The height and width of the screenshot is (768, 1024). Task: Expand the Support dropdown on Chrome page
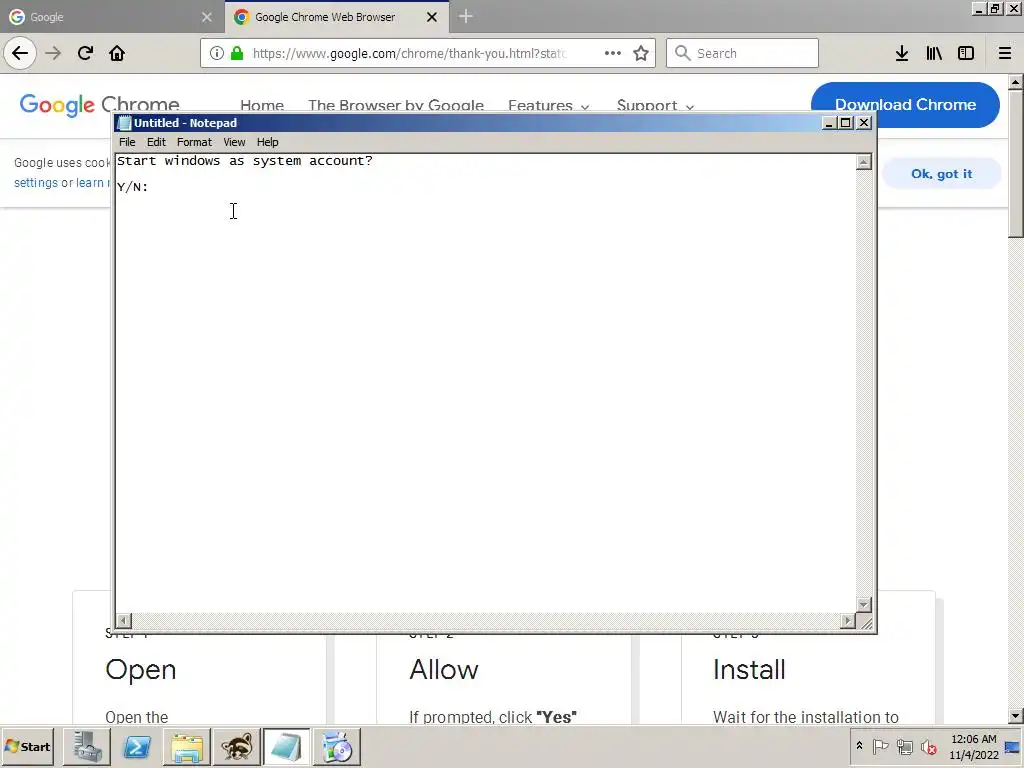(x=655, y=105)
